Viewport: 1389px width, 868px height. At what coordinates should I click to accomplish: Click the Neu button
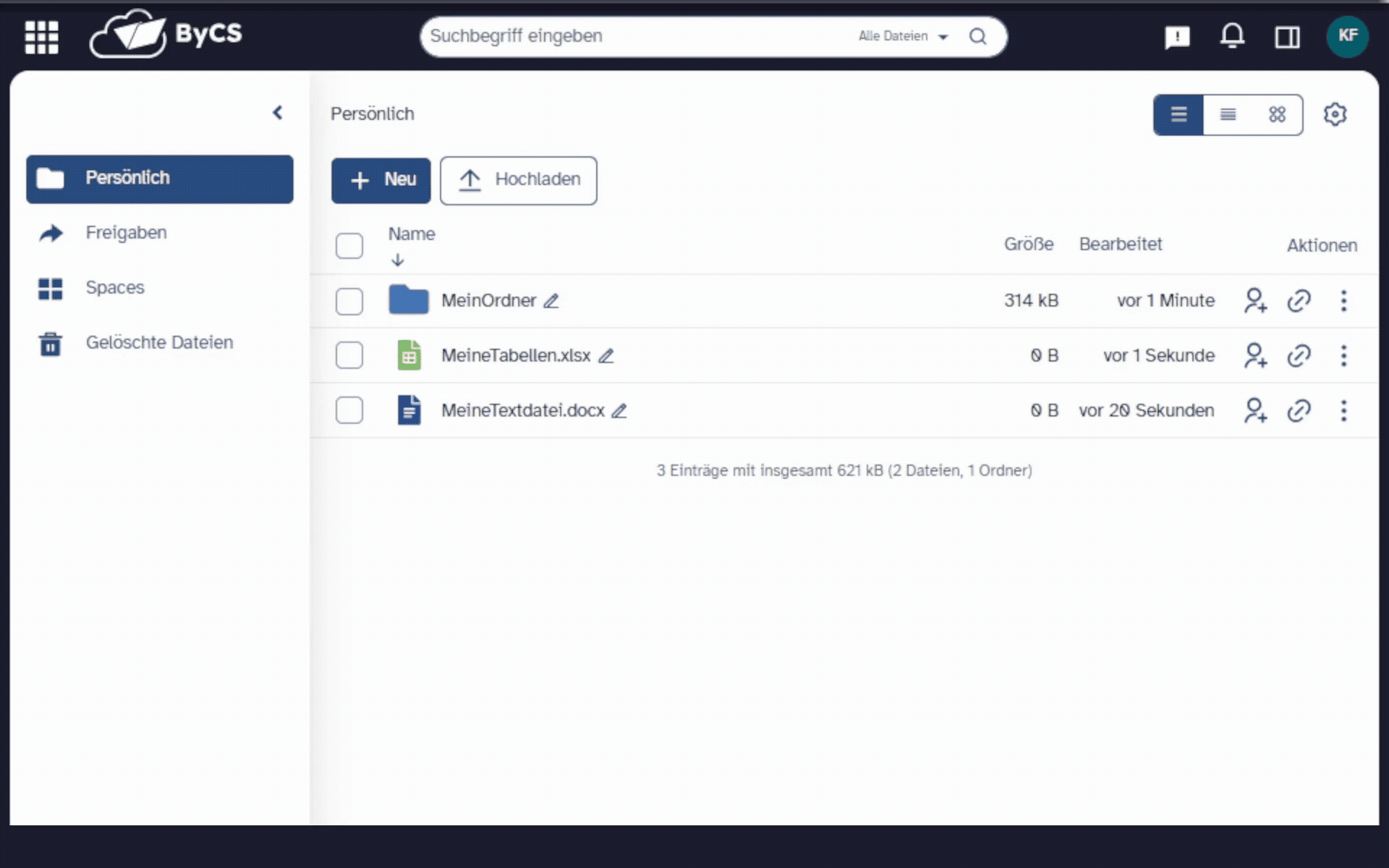pyautogui.click(x=381, y=180)
